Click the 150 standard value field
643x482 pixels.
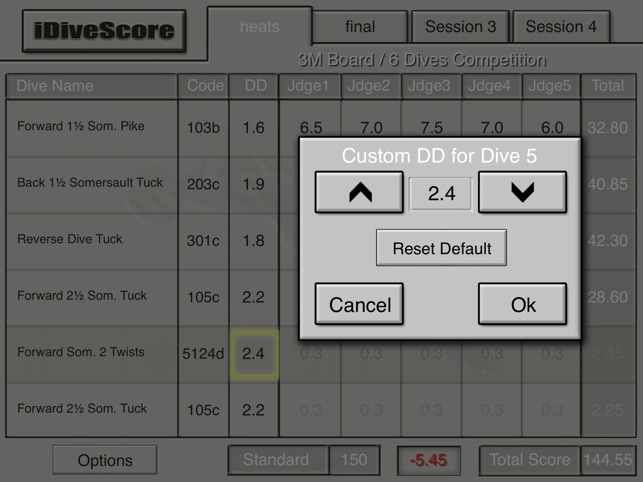coord(354,460)
